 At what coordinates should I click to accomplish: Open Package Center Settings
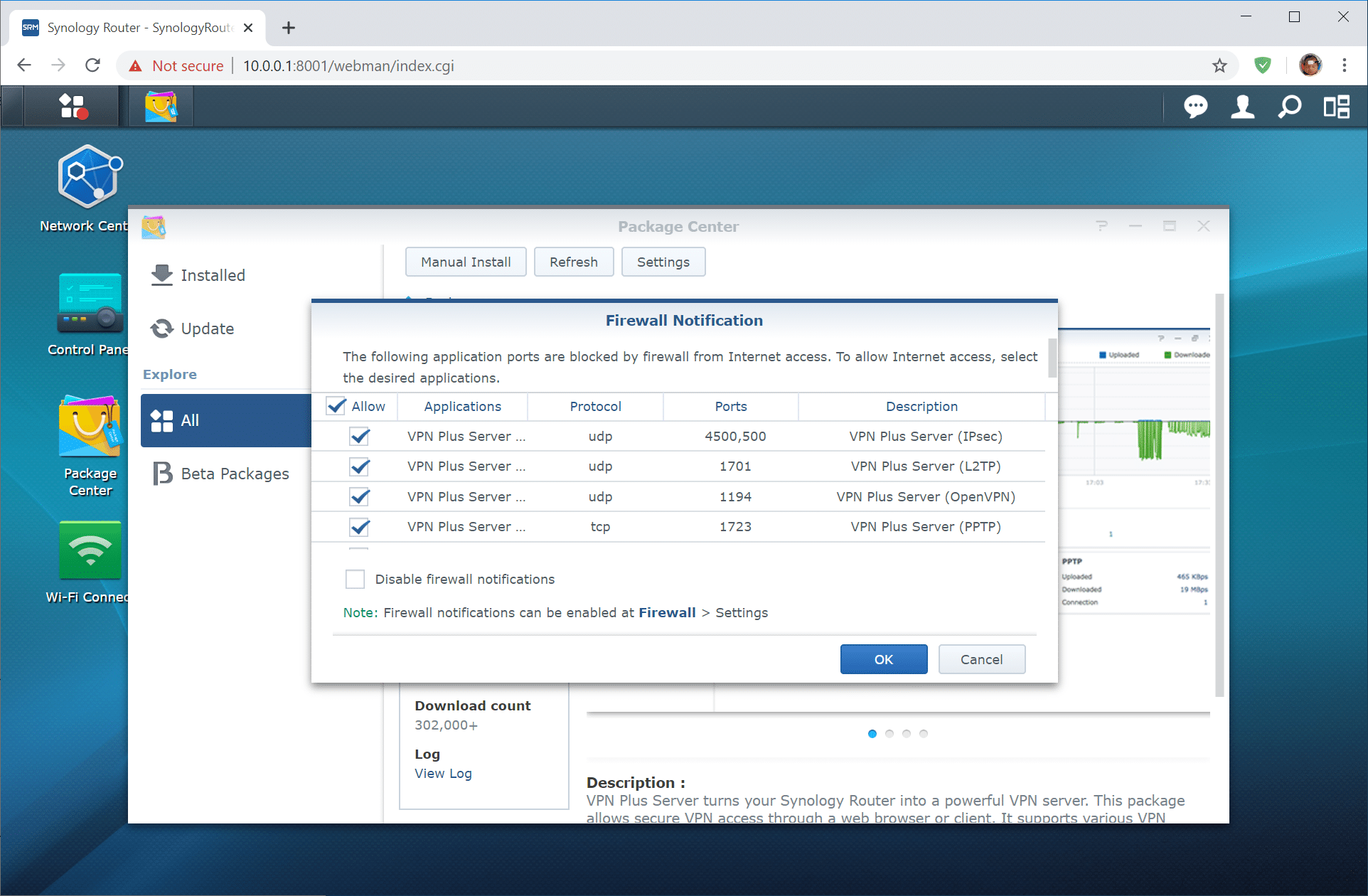click(x=662, y=262)
